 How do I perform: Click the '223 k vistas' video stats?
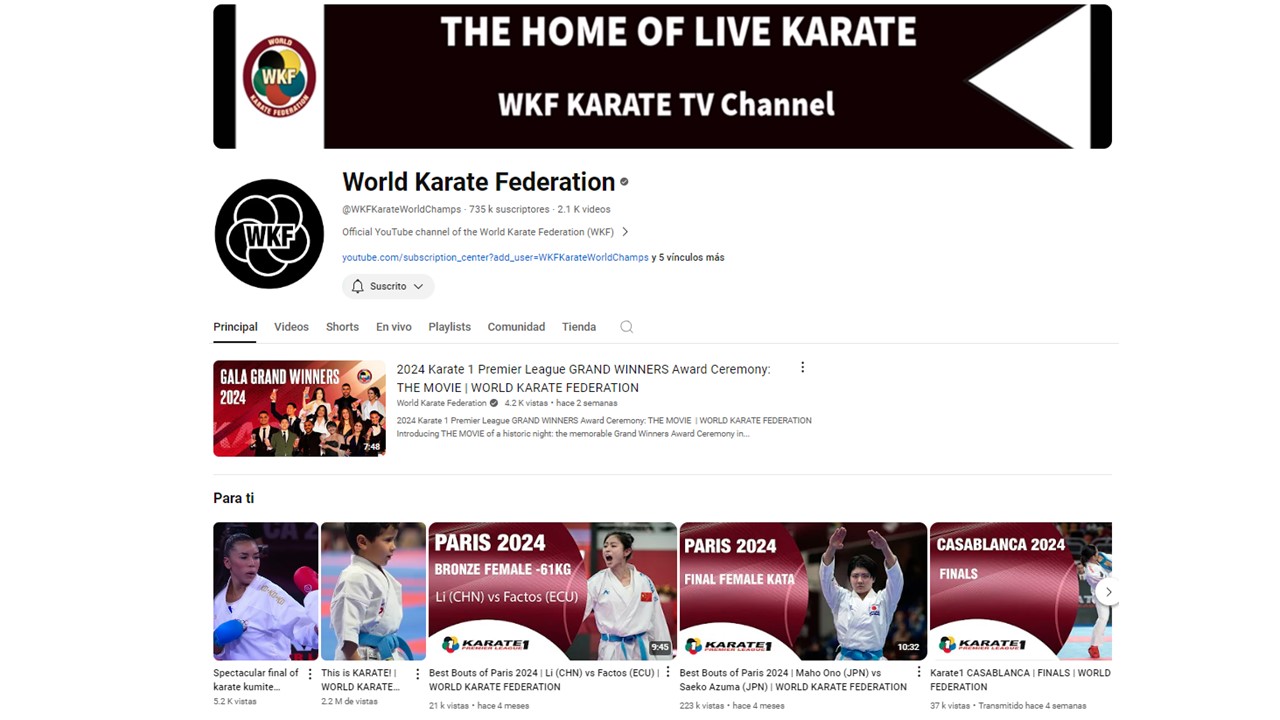coord(732,705)
